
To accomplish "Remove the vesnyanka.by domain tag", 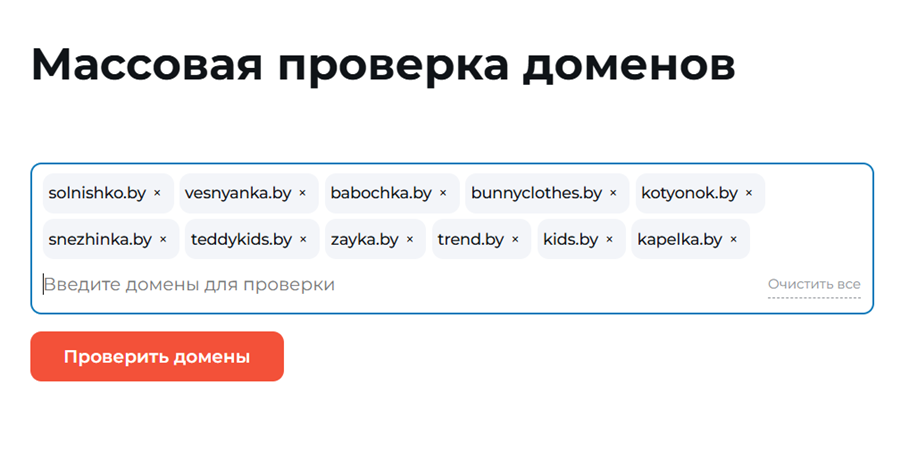I will point(302,194).
